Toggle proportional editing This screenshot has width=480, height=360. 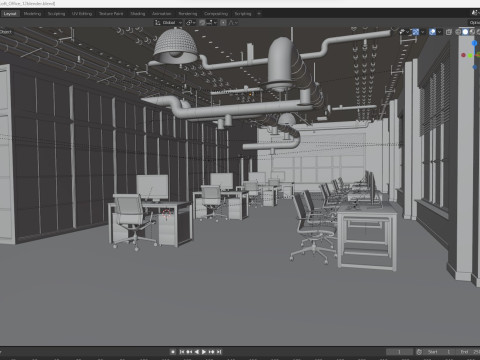[223, 23]
